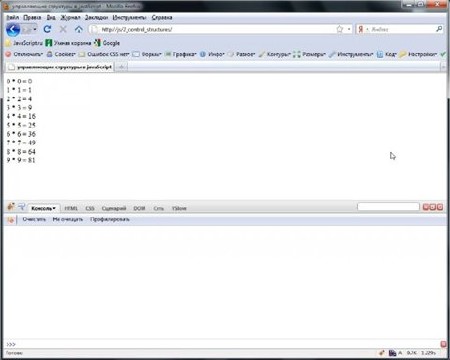
Task: Open a new tab with the plus button
Action: click(121, 67)
